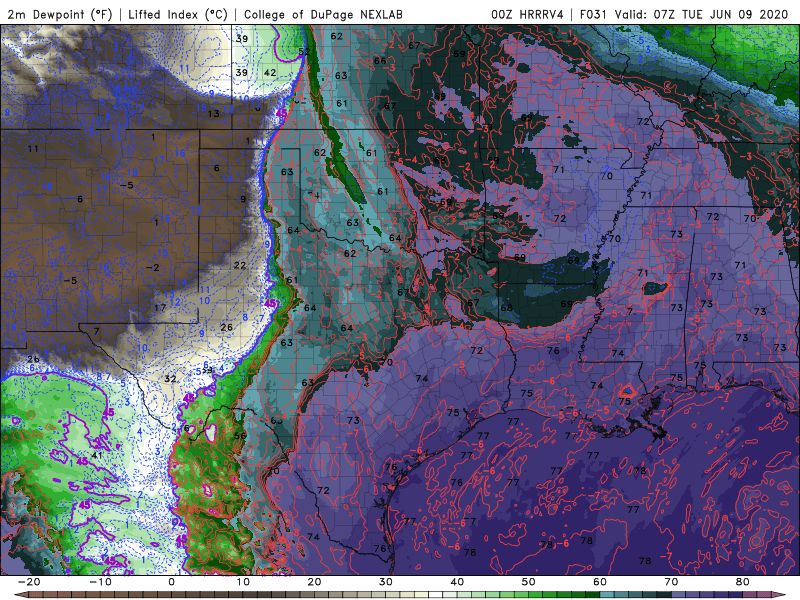The width and height of the screenshot is (800, 600).
Task: Click the black '56' dewpoint value on the map
Action: click(x=240, y=436)
